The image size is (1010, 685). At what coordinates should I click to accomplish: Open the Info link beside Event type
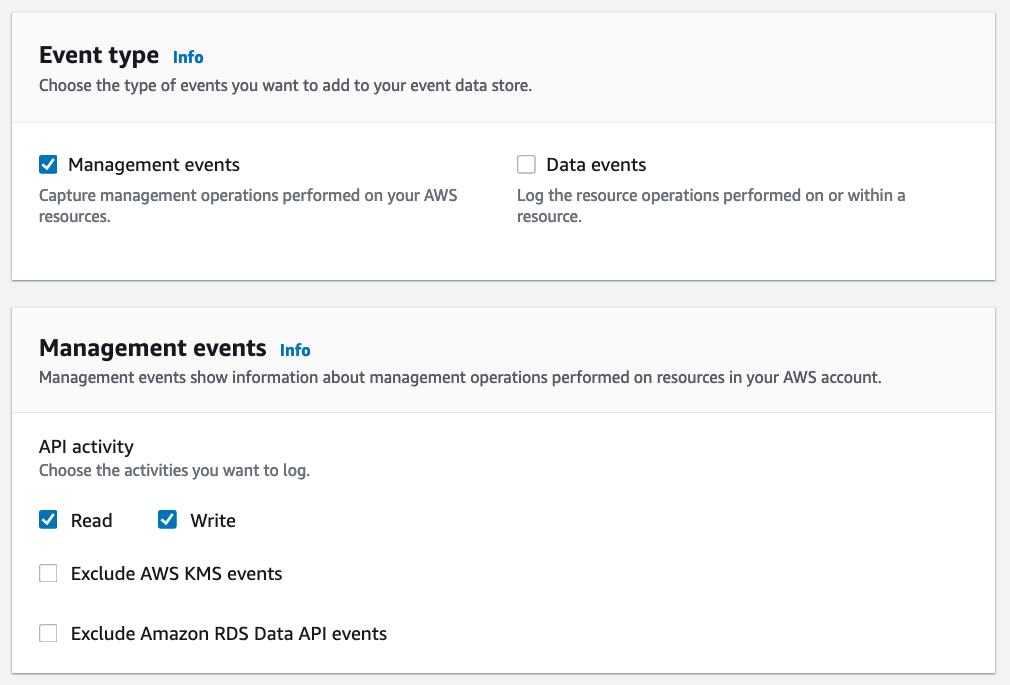[x=188, y=57]
